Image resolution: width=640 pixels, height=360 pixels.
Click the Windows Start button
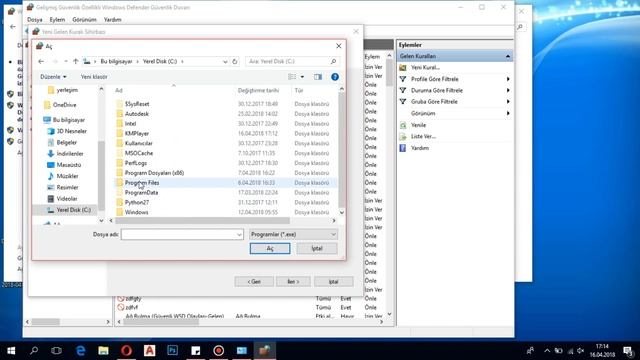coord(11,350)
